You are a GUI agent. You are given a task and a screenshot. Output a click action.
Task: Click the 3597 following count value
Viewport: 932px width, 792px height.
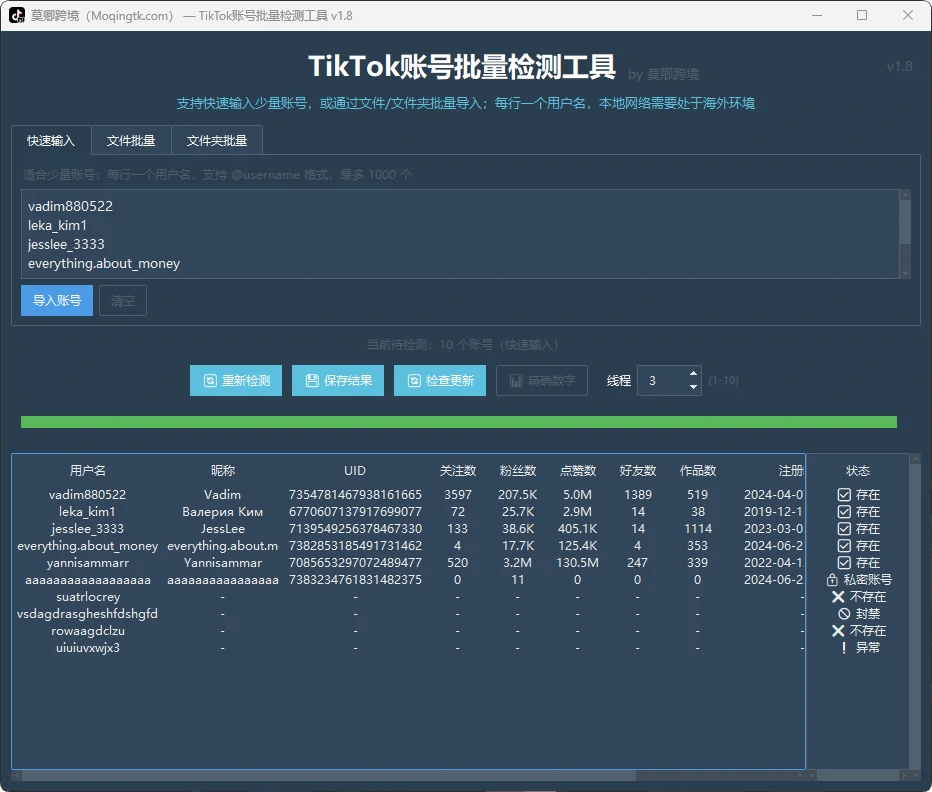click(x=458, y=495)
